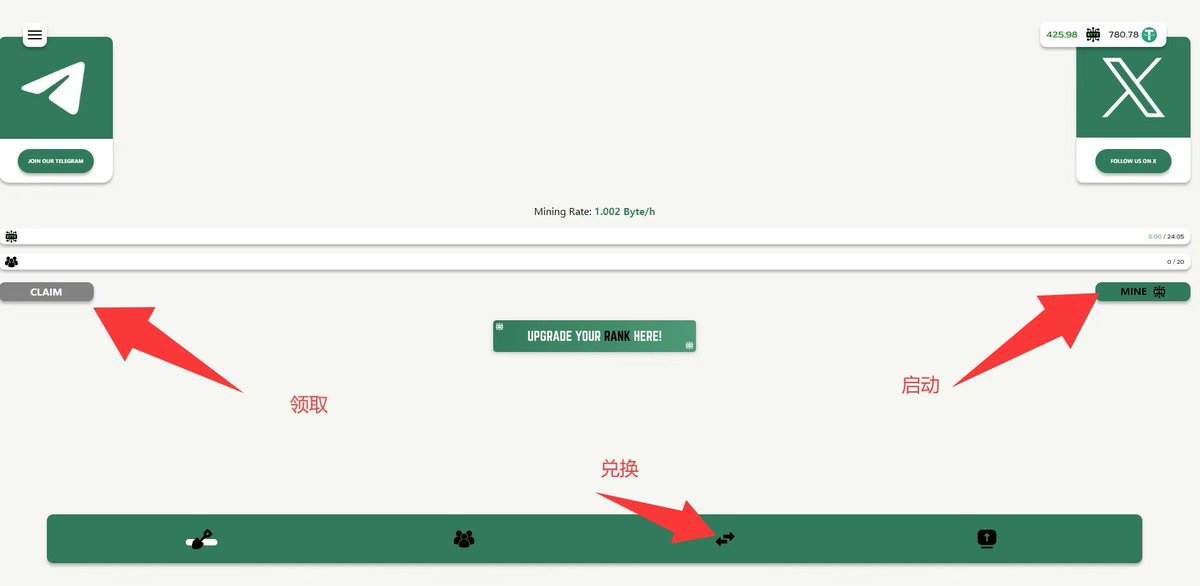Click the X logo card
This screenshot has height=586, width=1200.
[1133, 88]
